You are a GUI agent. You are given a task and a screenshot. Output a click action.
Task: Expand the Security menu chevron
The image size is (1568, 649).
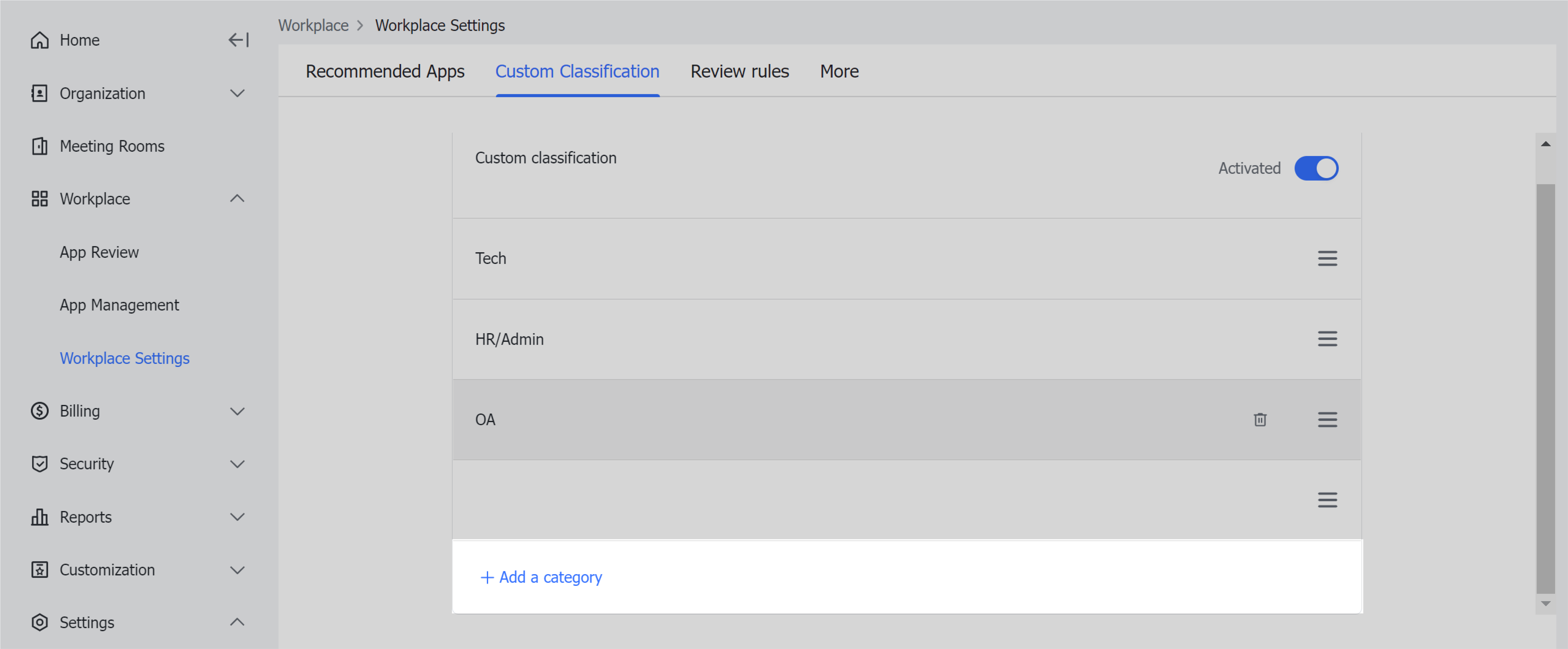tap(237, 464)
